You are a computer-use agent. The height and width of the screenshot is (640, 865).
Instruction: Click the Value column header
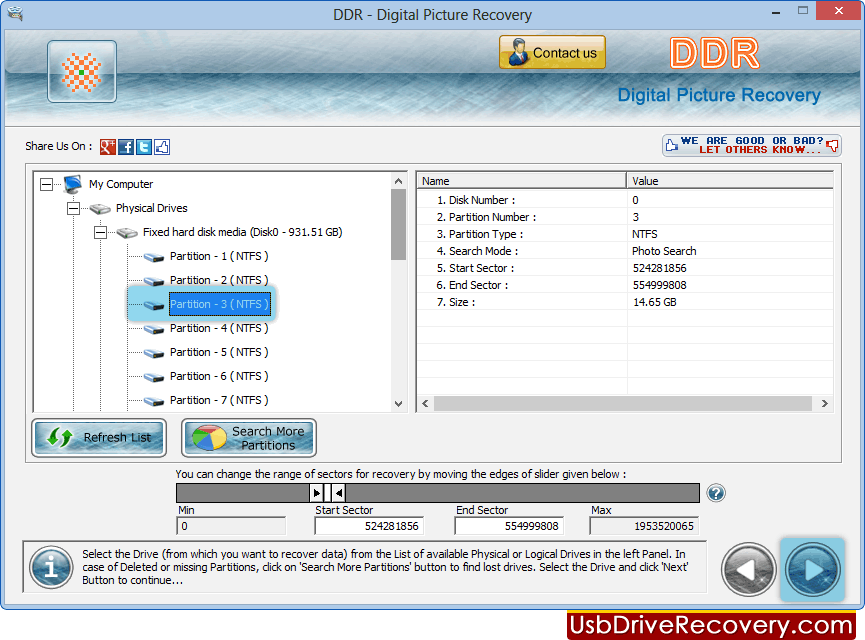tap(730, 181)
